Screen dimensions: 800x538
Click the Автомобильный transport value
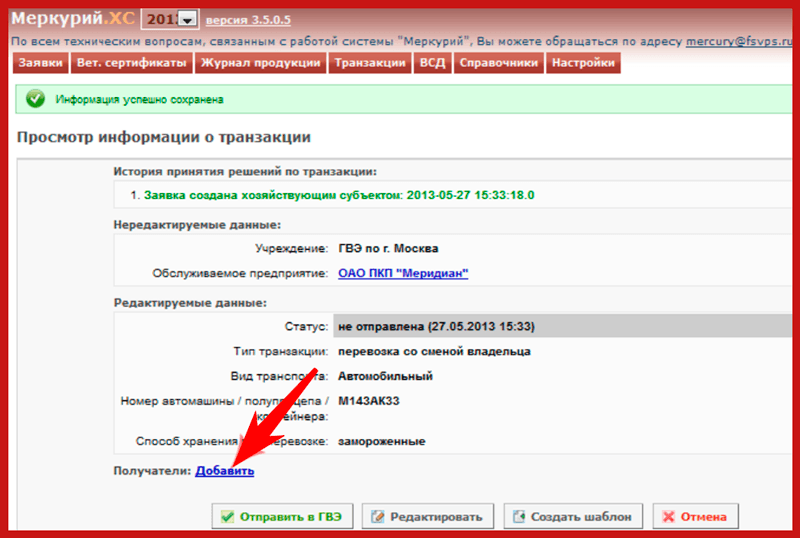point(385,376)
